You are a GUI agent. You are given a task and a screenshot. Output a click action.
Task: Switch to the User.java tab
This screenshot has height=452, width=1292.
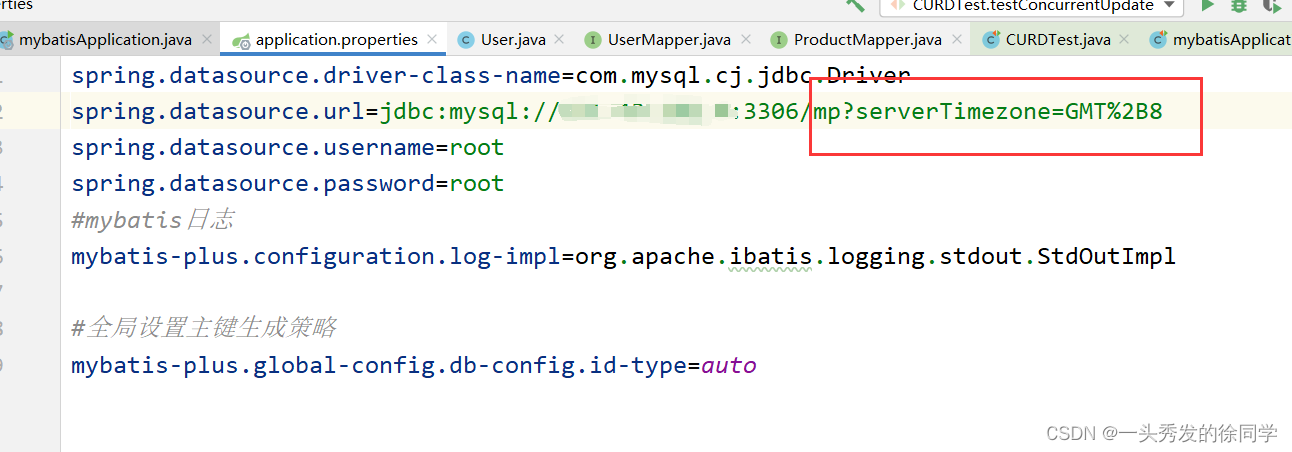[x=513, y=40]
